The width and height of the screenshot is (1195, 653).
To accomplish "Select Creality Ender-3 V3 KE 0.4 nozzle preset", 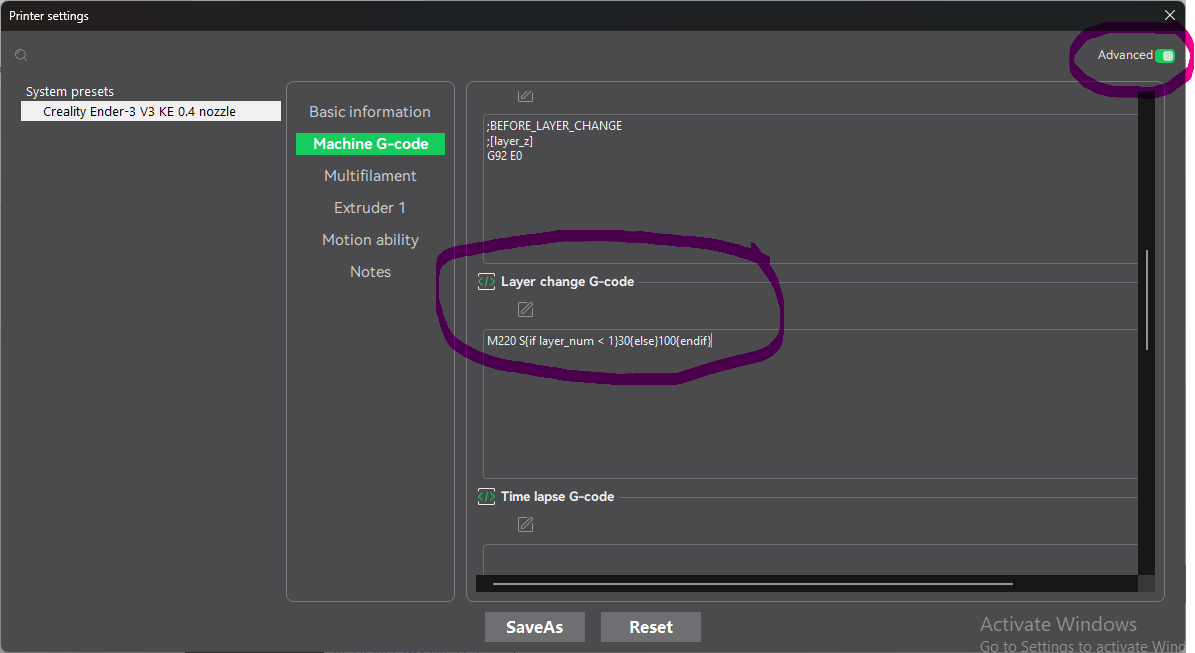I will (x=151, y=111).
